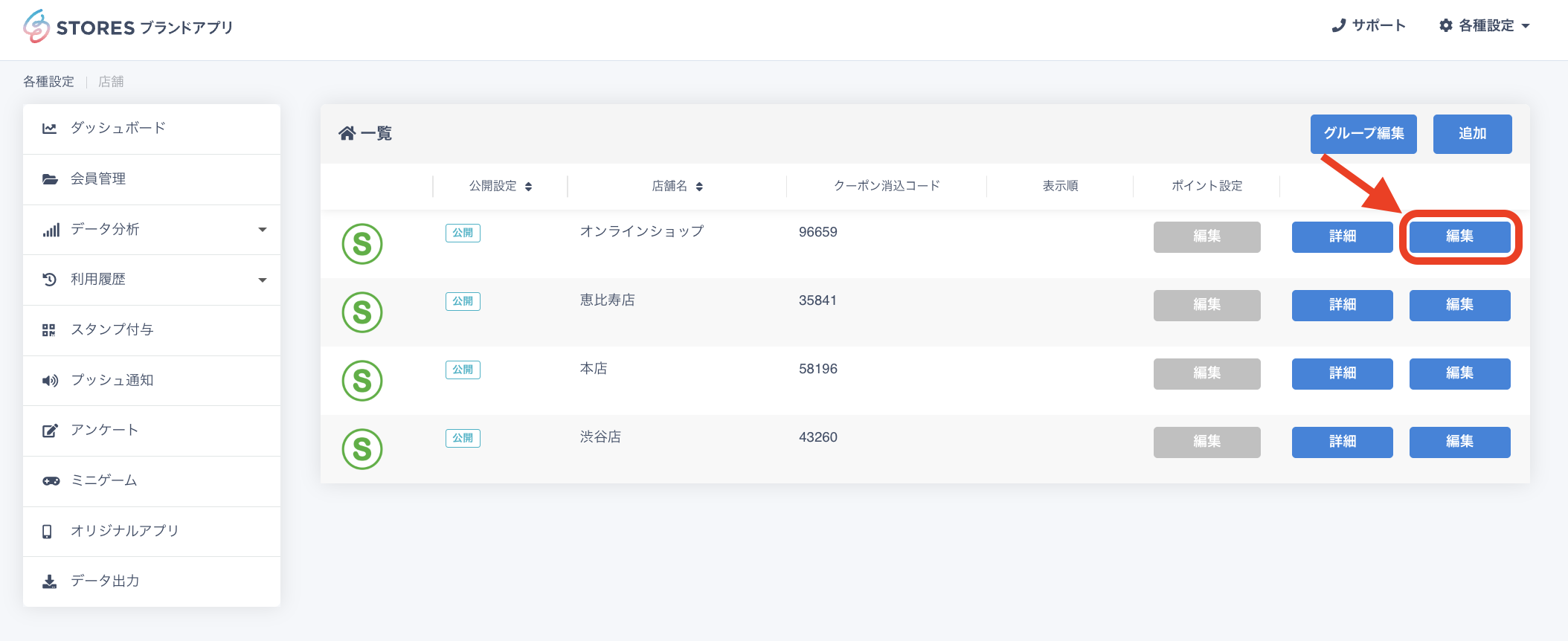Click the クーポン消込コード column header
Viewport: 1568px width, 641px height.
point(887,186)
